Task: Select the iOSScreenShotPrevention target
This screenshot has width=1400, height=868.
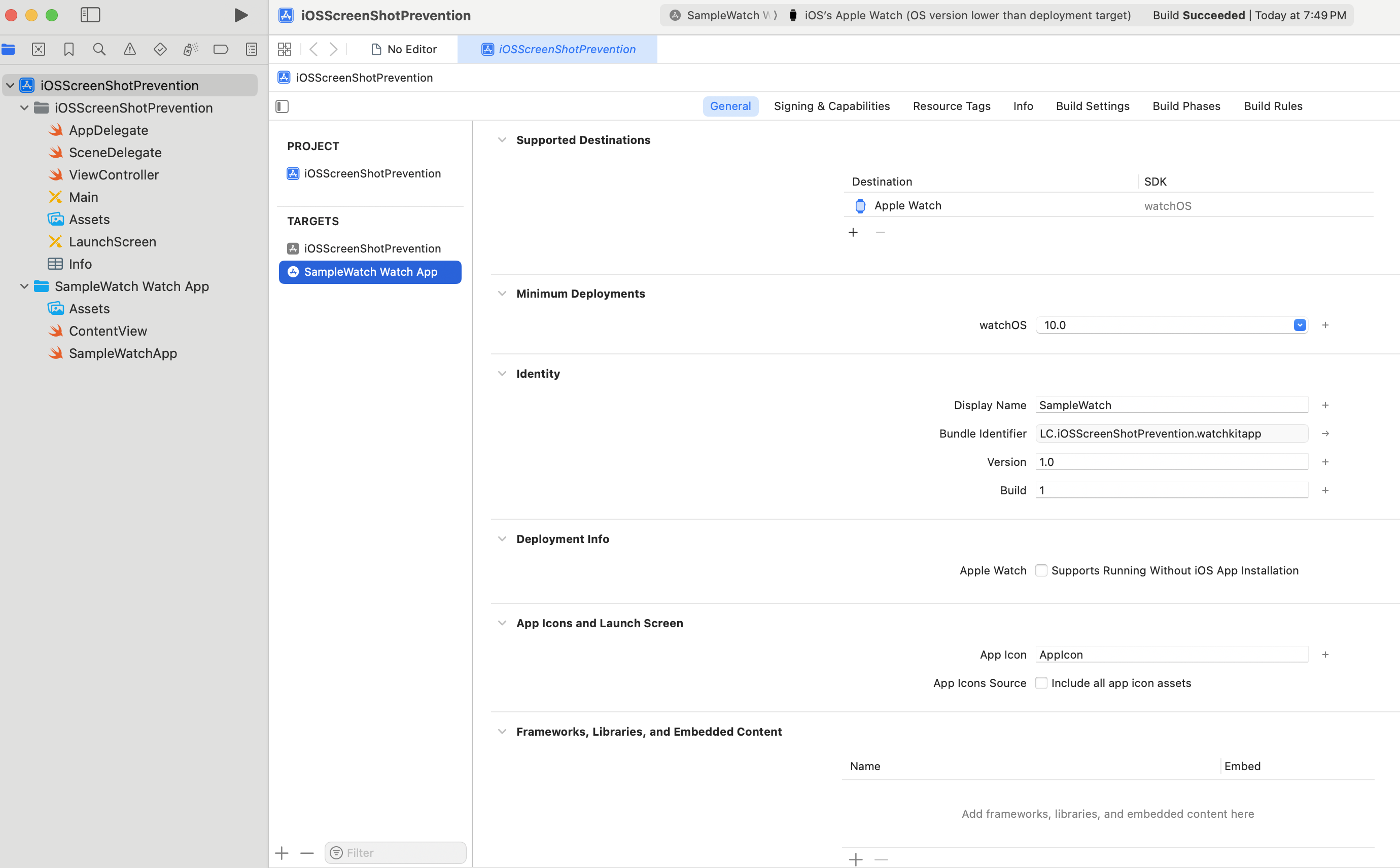Action: click(371, 248)
